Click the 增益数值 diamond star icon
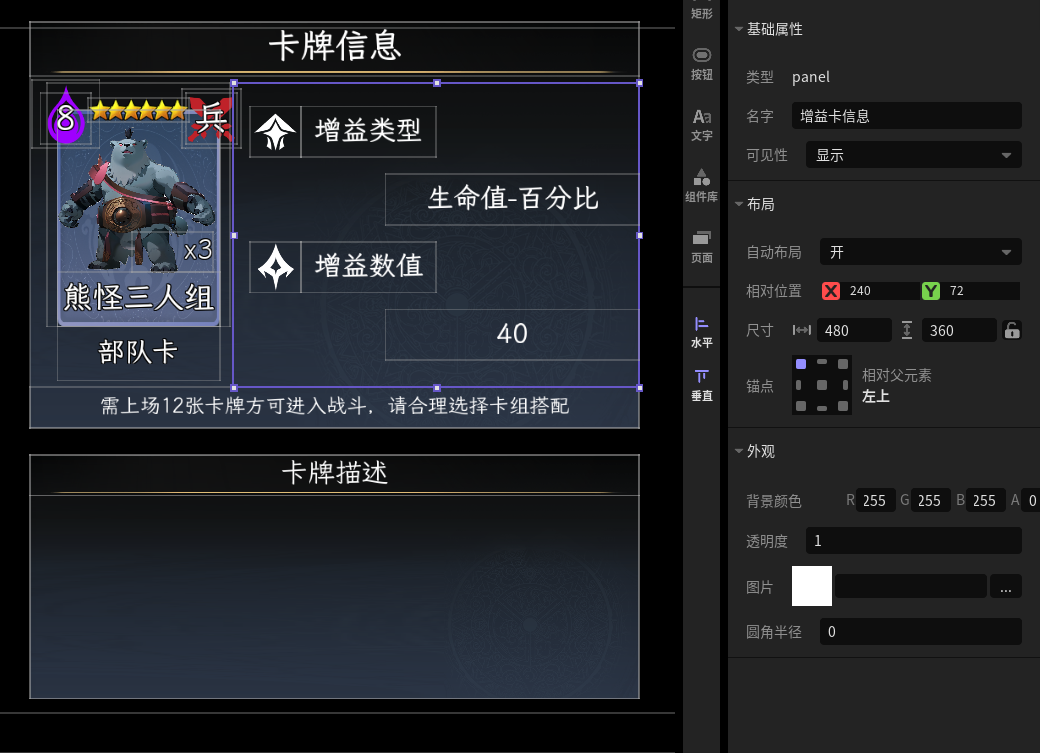The width and height of the screenshot is (1040, 753). (x=275, y=267)
